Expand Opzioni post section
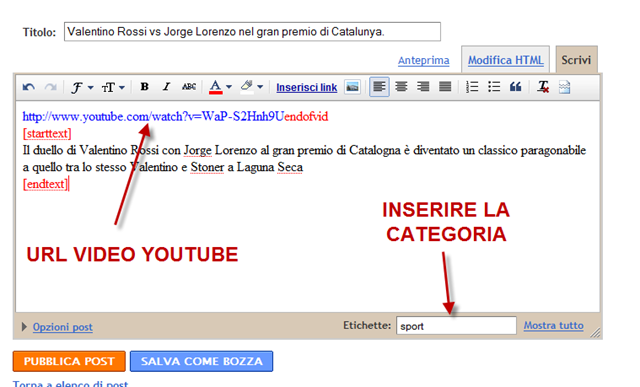The width and height of the screenshot is (640, 387). tap(62, 327)
